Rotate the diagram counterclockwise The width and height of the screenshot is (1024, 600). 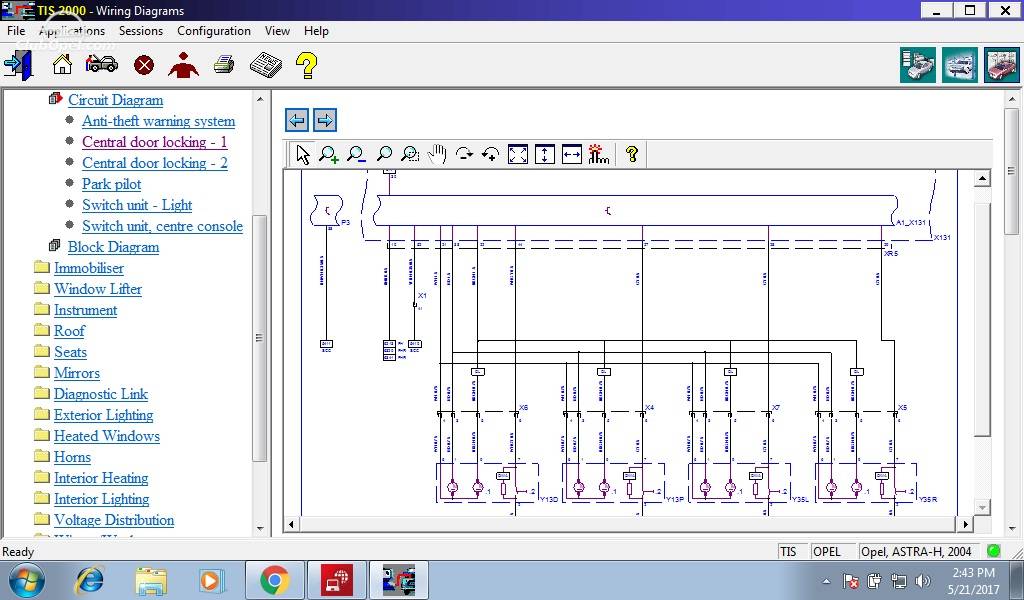point(490,155)
